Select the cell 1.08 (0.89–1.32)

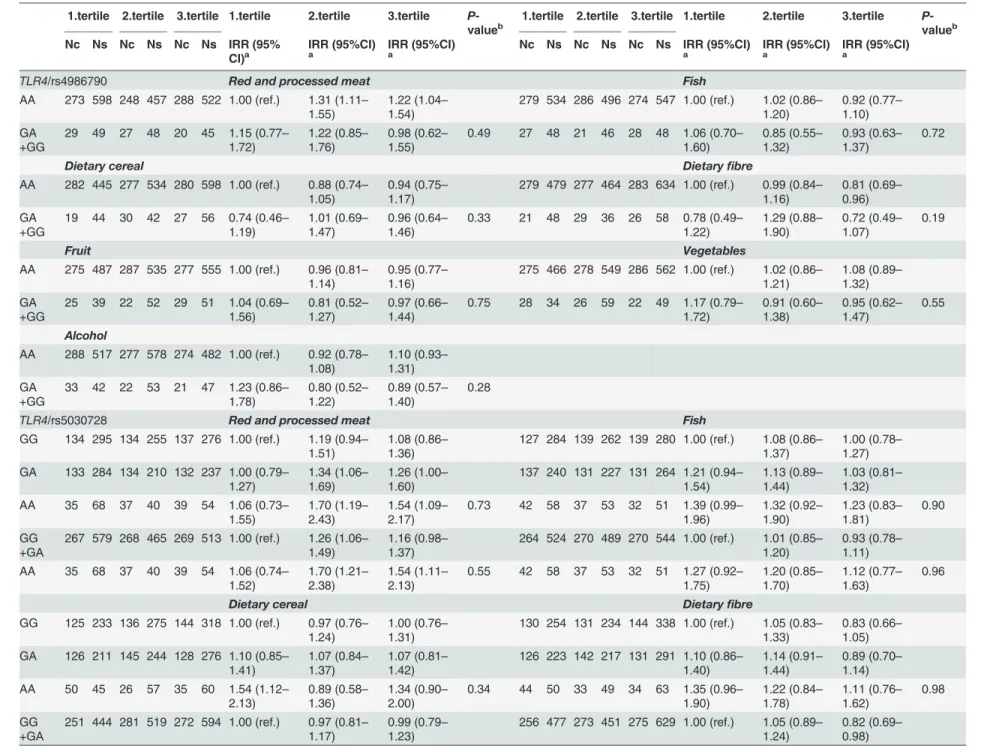pyautogui.click(x=872, y=277)
